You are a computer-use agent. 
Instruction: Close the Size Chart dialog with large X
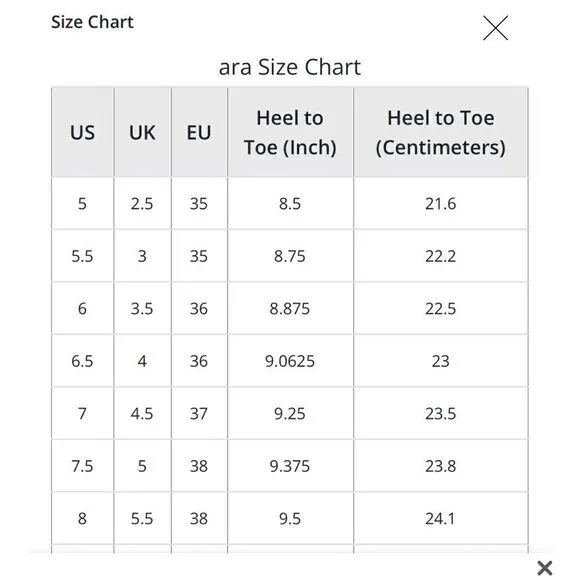tap(495, 28)
